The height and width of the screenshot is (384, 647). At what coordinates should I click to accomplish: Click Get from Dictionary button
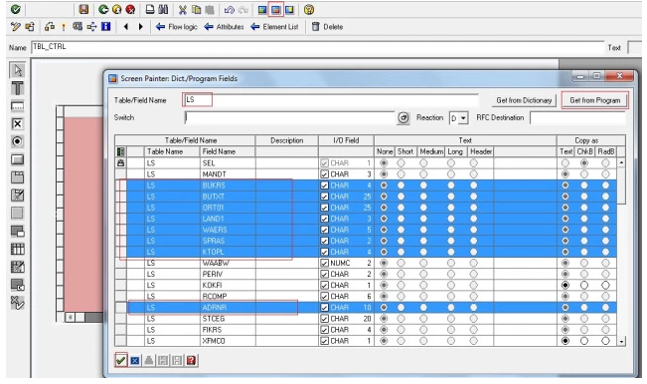pyautogui.click(x=524, y=100)
